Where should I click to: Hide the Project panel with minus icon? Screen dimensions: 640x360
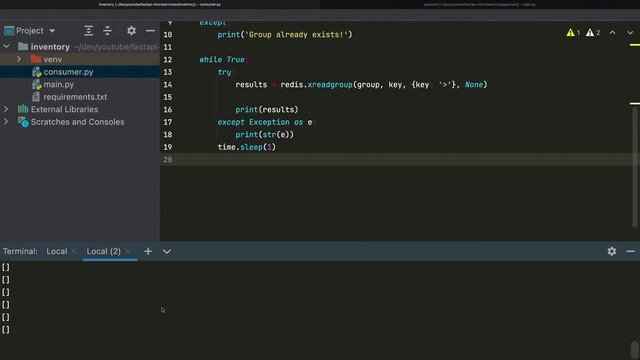[x=150, y=31]
